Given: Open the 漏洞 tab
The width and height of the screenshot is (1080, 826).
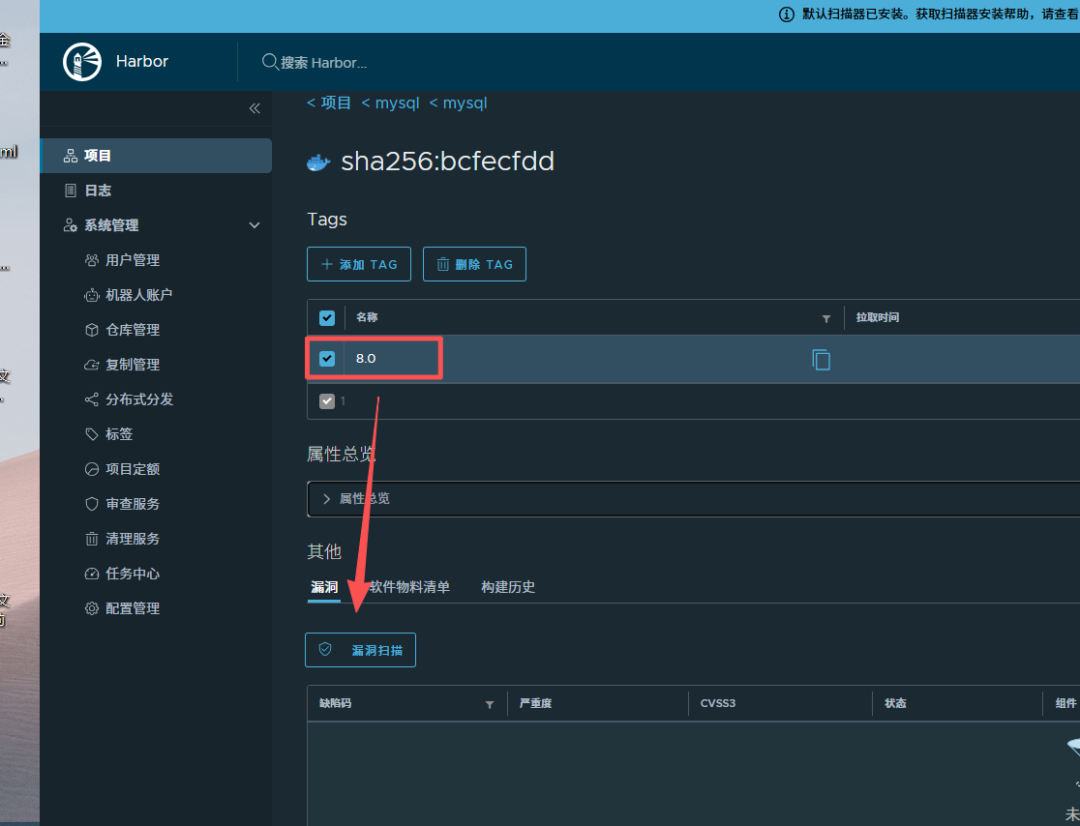Looking at the screenshot, I should point(324,587).
